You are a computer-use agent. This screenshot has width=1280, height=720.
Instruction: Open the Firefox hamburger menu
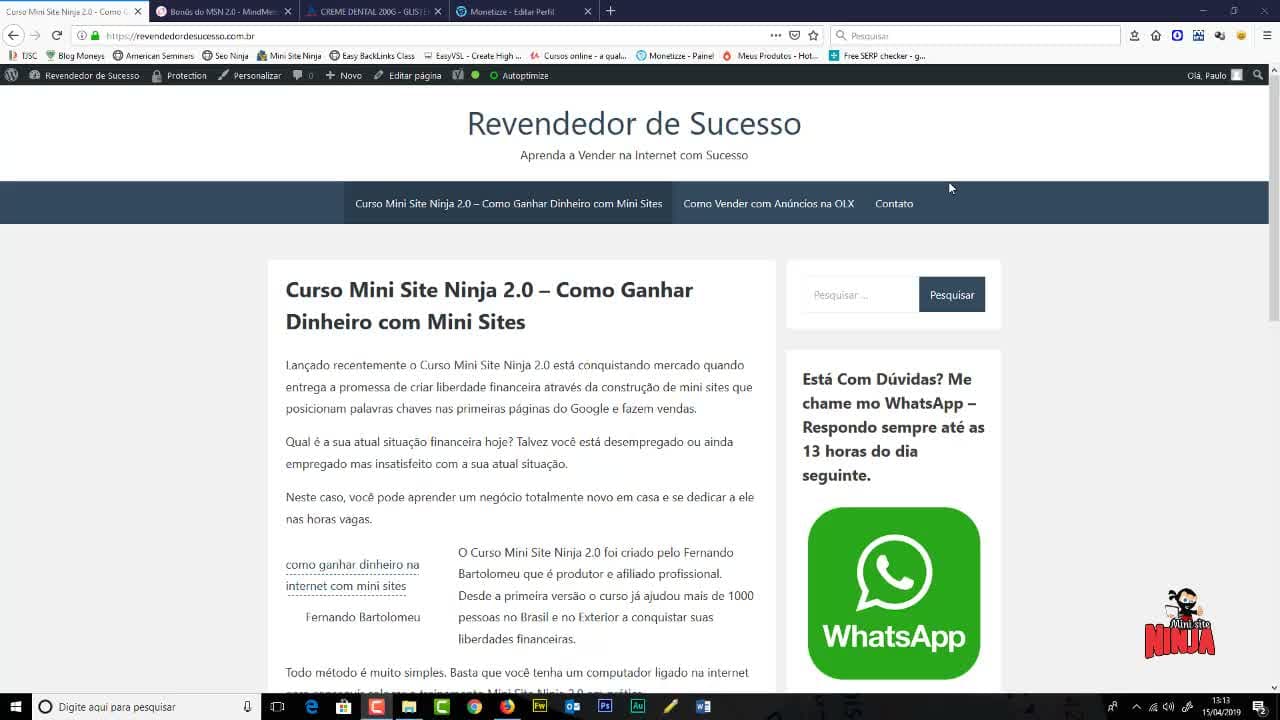[x=1267, y=35]
